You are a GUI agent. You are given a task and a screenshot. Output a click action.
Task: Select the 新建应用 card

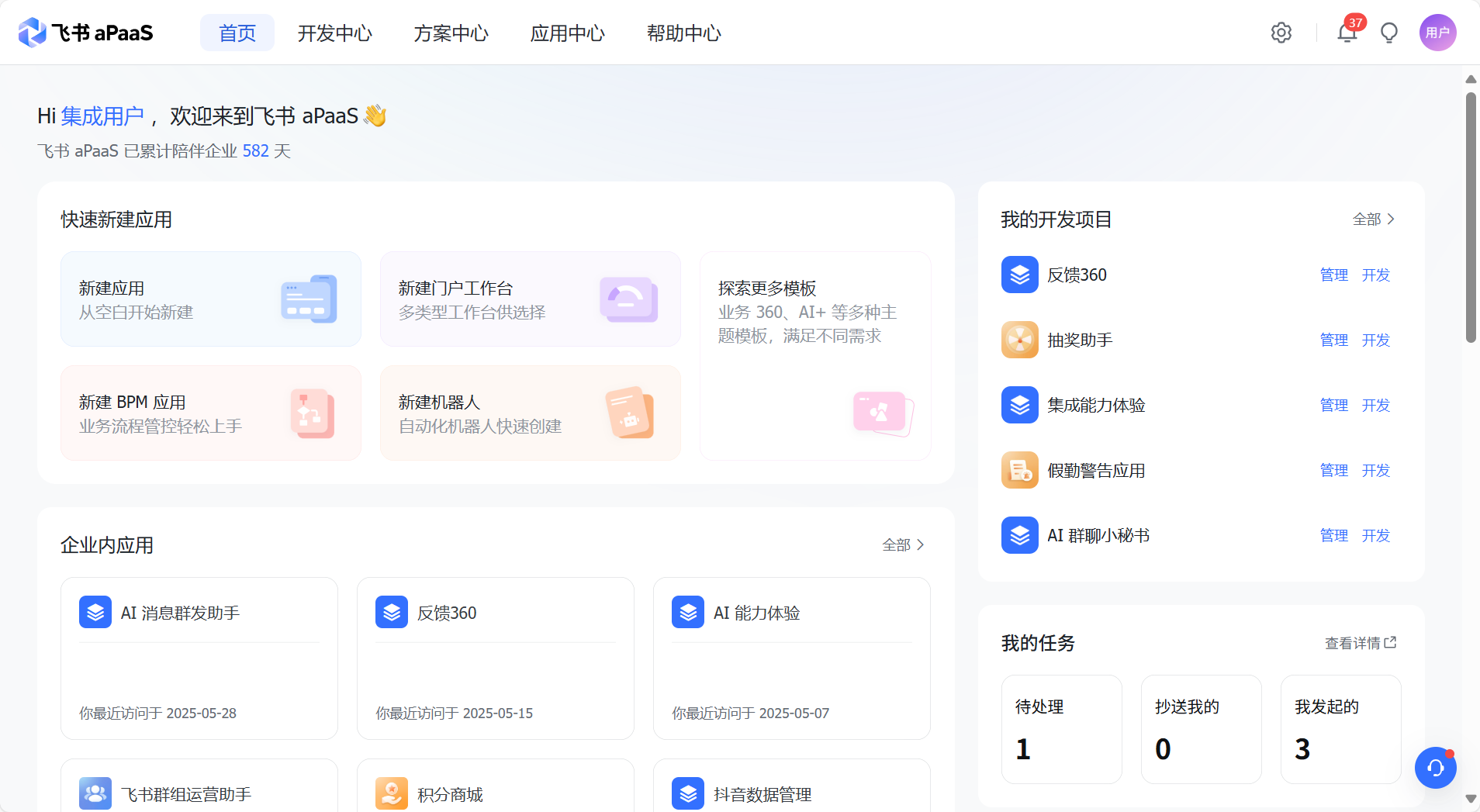(211, 299)
